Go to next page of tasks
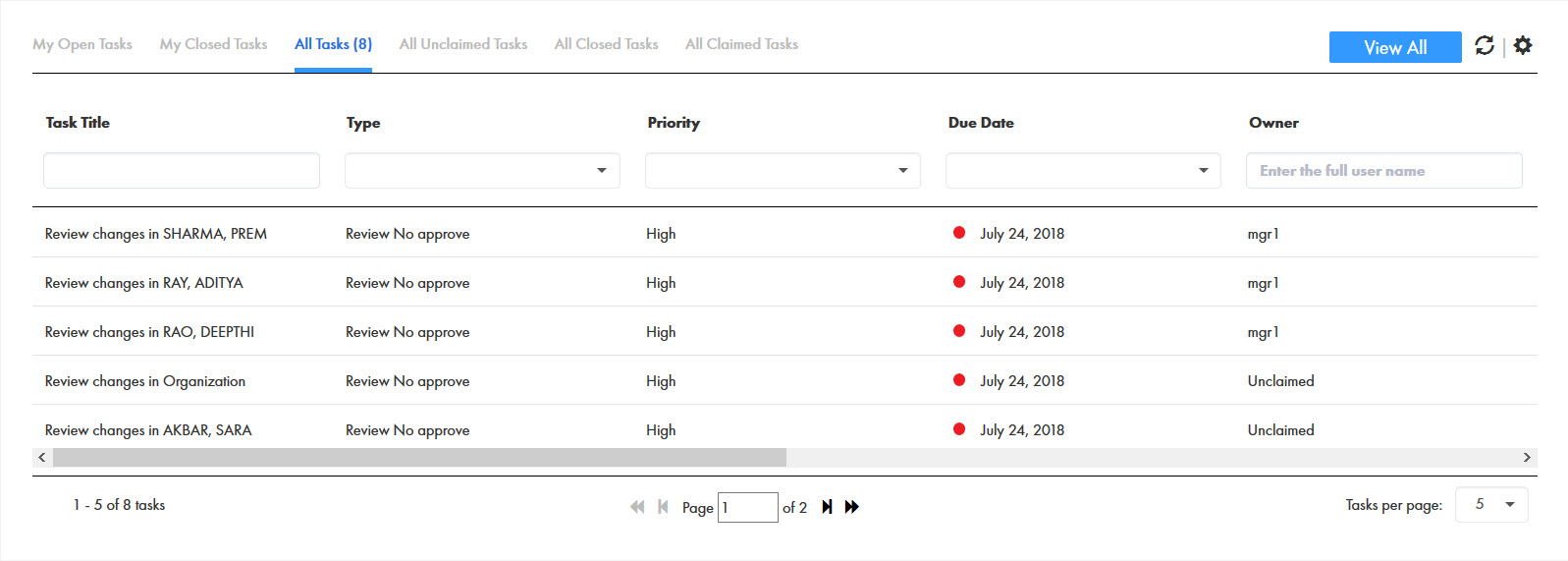This screenshot has width=1568, height=561. pos(827,507)
